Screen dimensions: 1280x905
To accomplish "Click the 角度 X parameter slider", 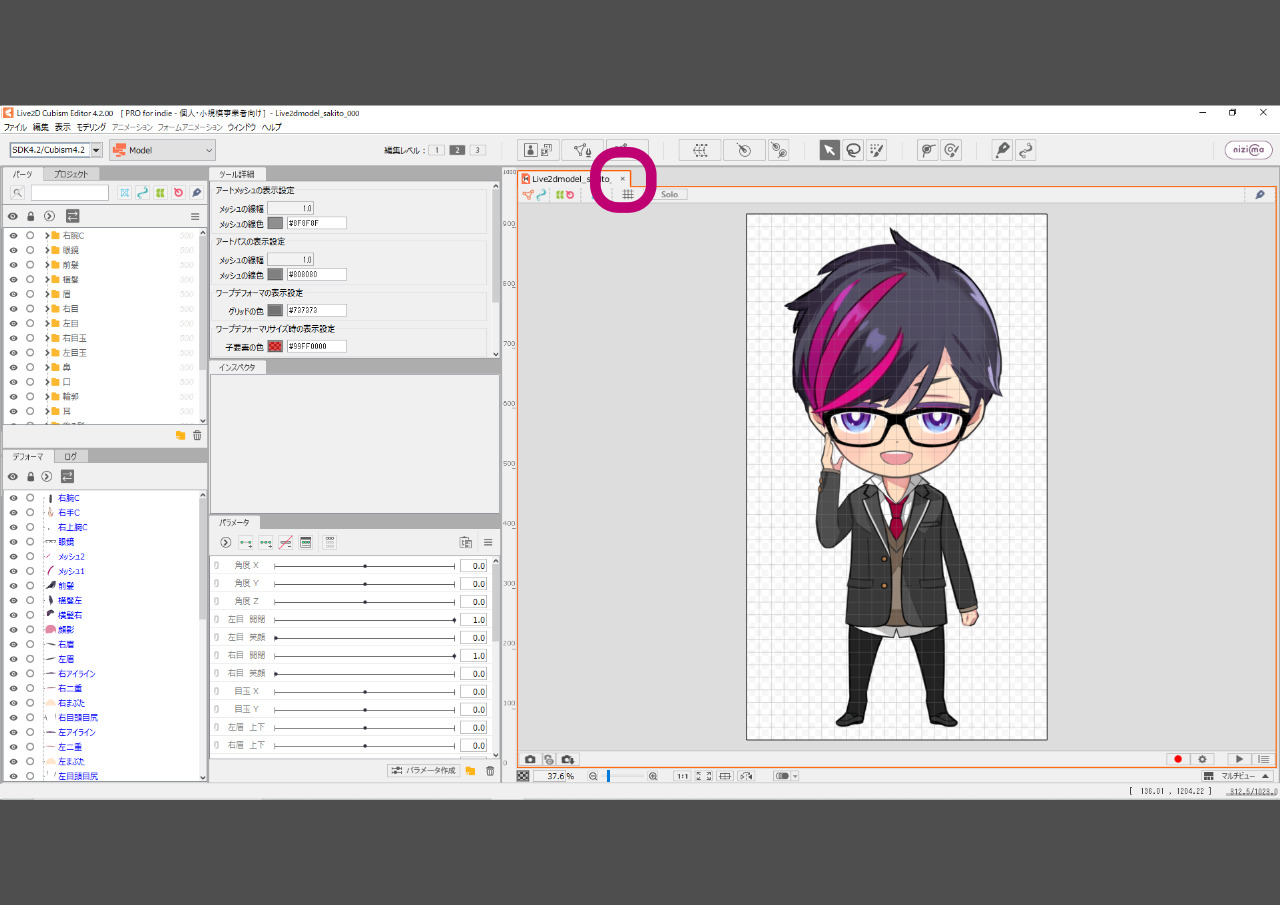I will [365, 566].
